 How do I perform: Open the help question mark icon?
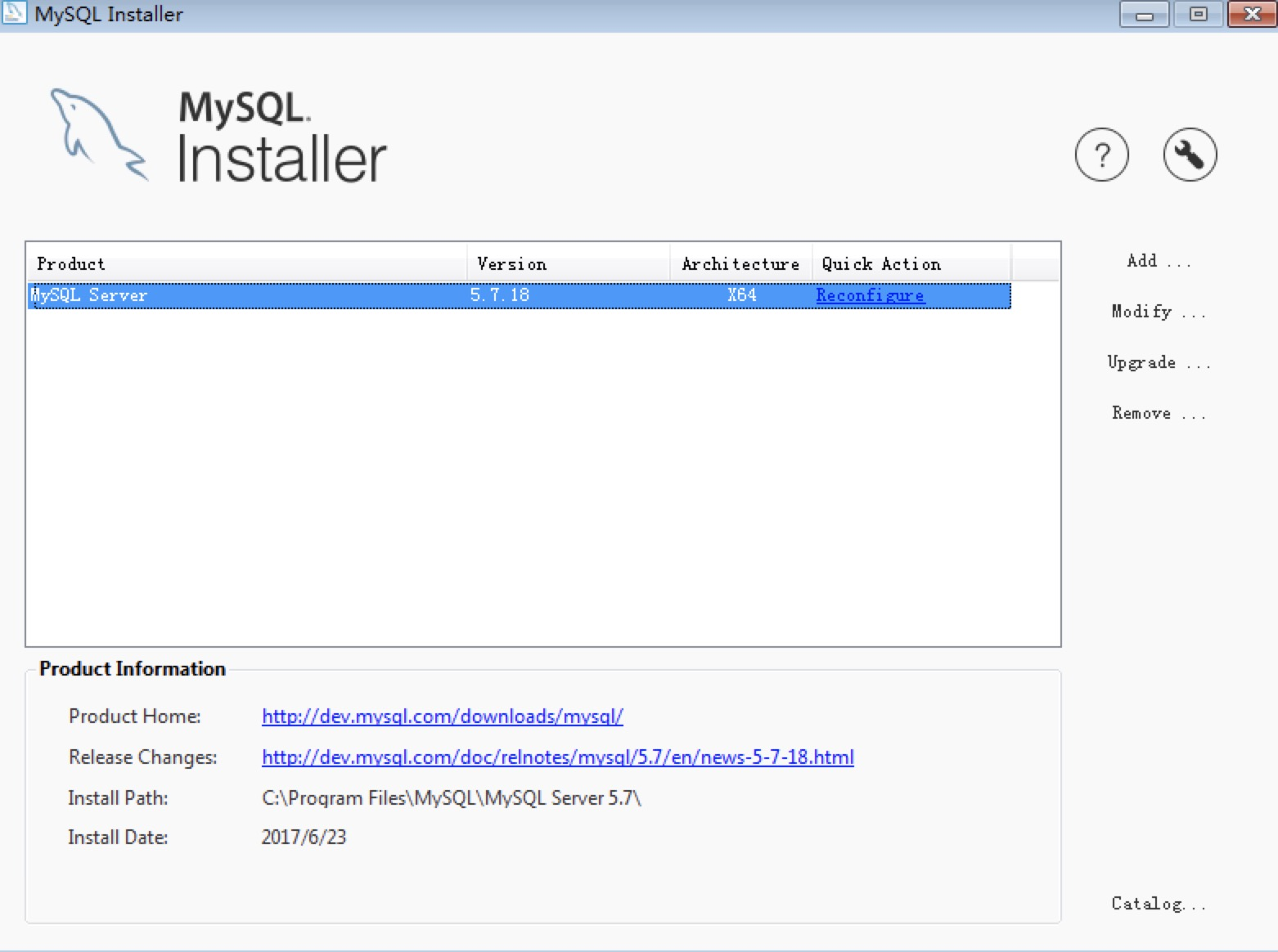point(1101,155)
